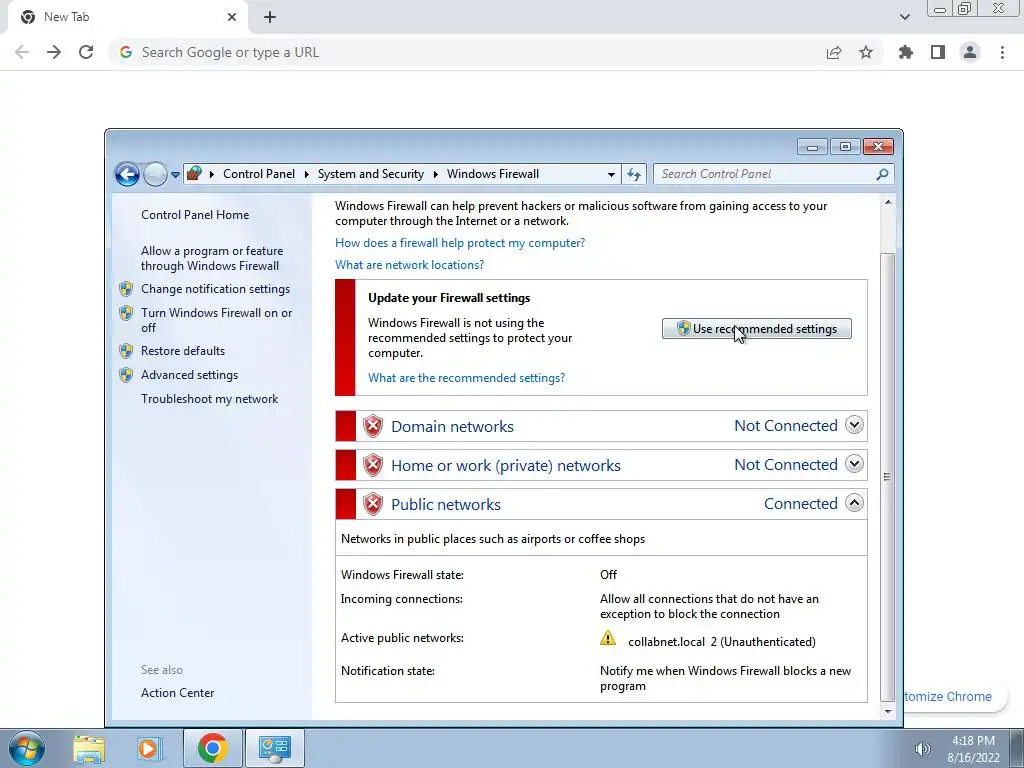The width and height of the screenshot is (1024, 768).
Task: Click Chrome forward navigation arrow
Action: (54, 52)
